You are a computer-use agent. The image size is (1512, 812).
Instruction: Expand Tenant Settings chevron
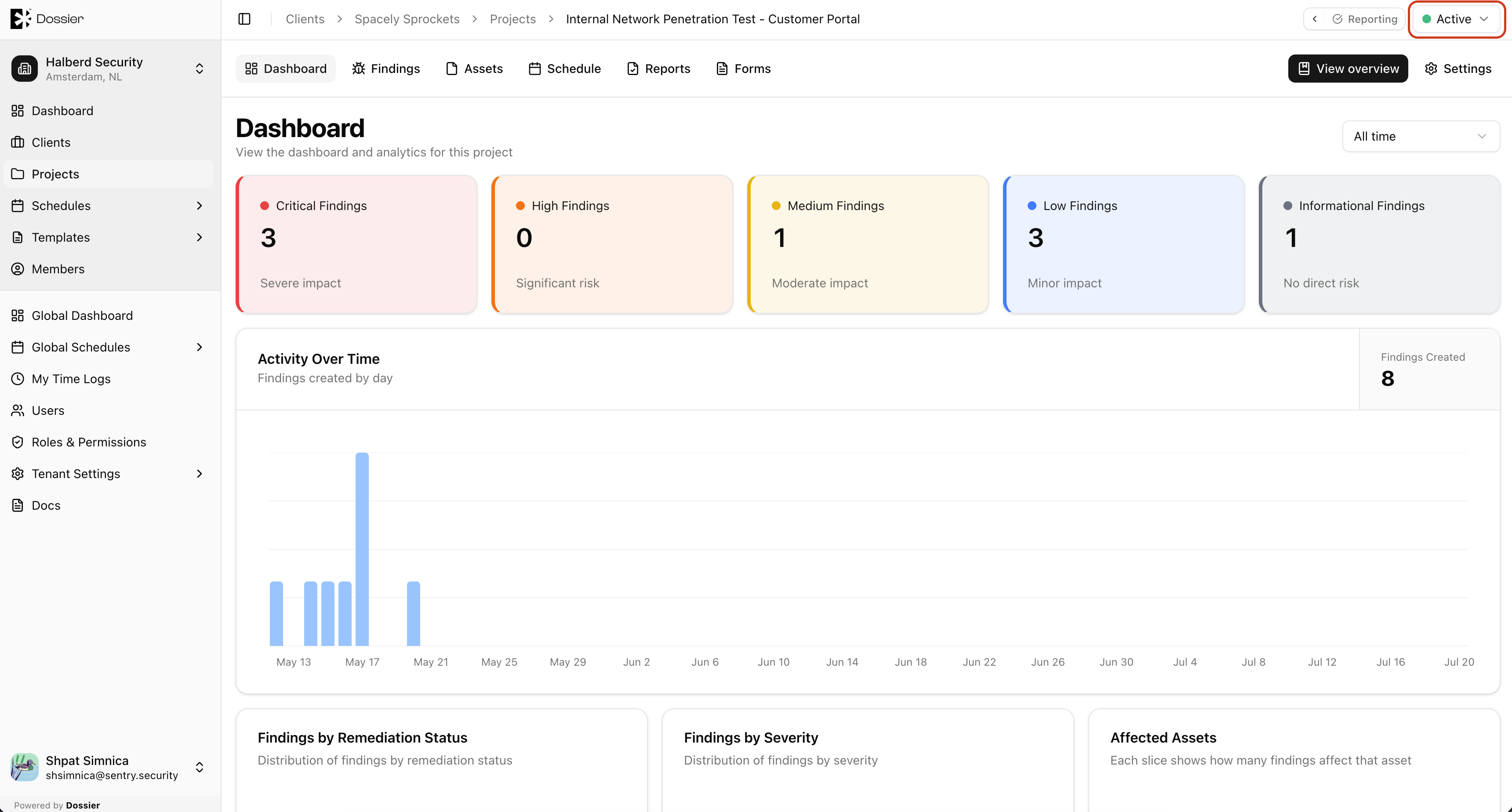(x=200, y=474)
